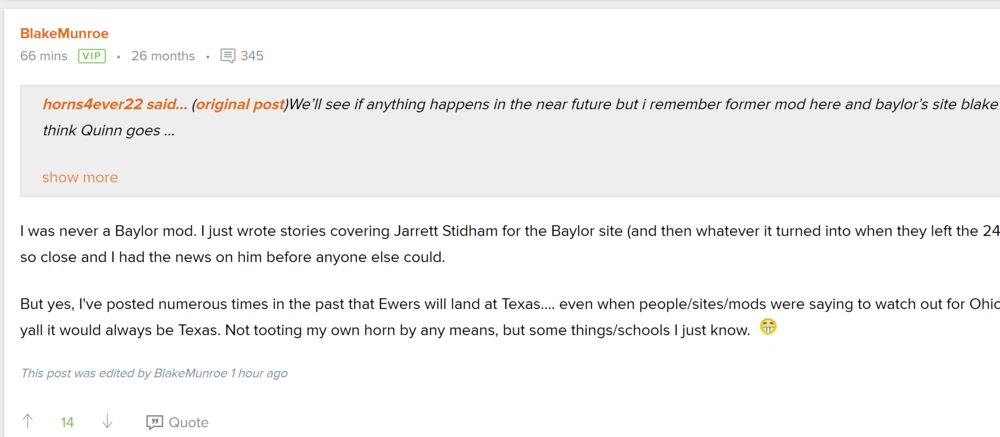Image resolution: width=1000 pixels, height=437 pixels.
Task: Click the post count comment icon
Action: pyautogui.click(x=228, y=56)
